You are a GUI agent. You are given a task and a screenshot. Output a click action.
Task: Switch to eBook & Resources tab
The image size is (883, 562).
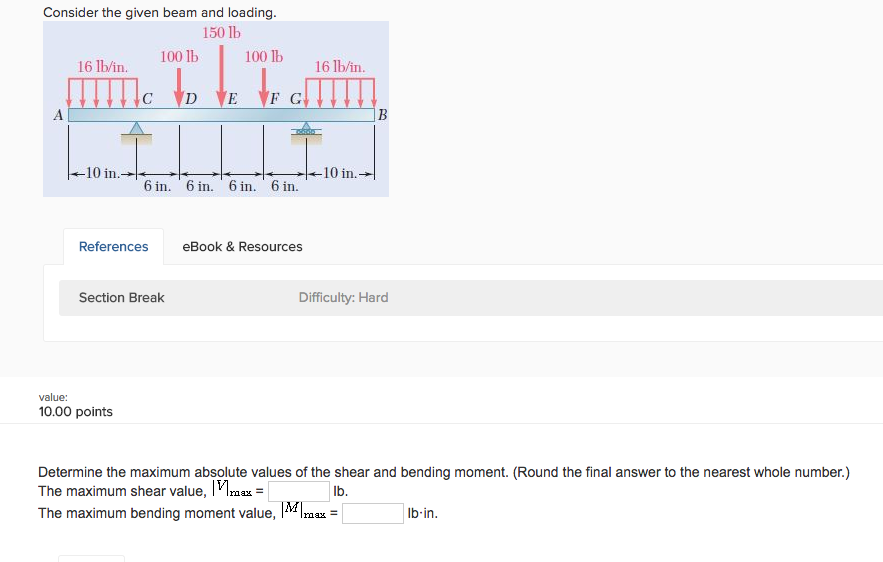point(242,247)
